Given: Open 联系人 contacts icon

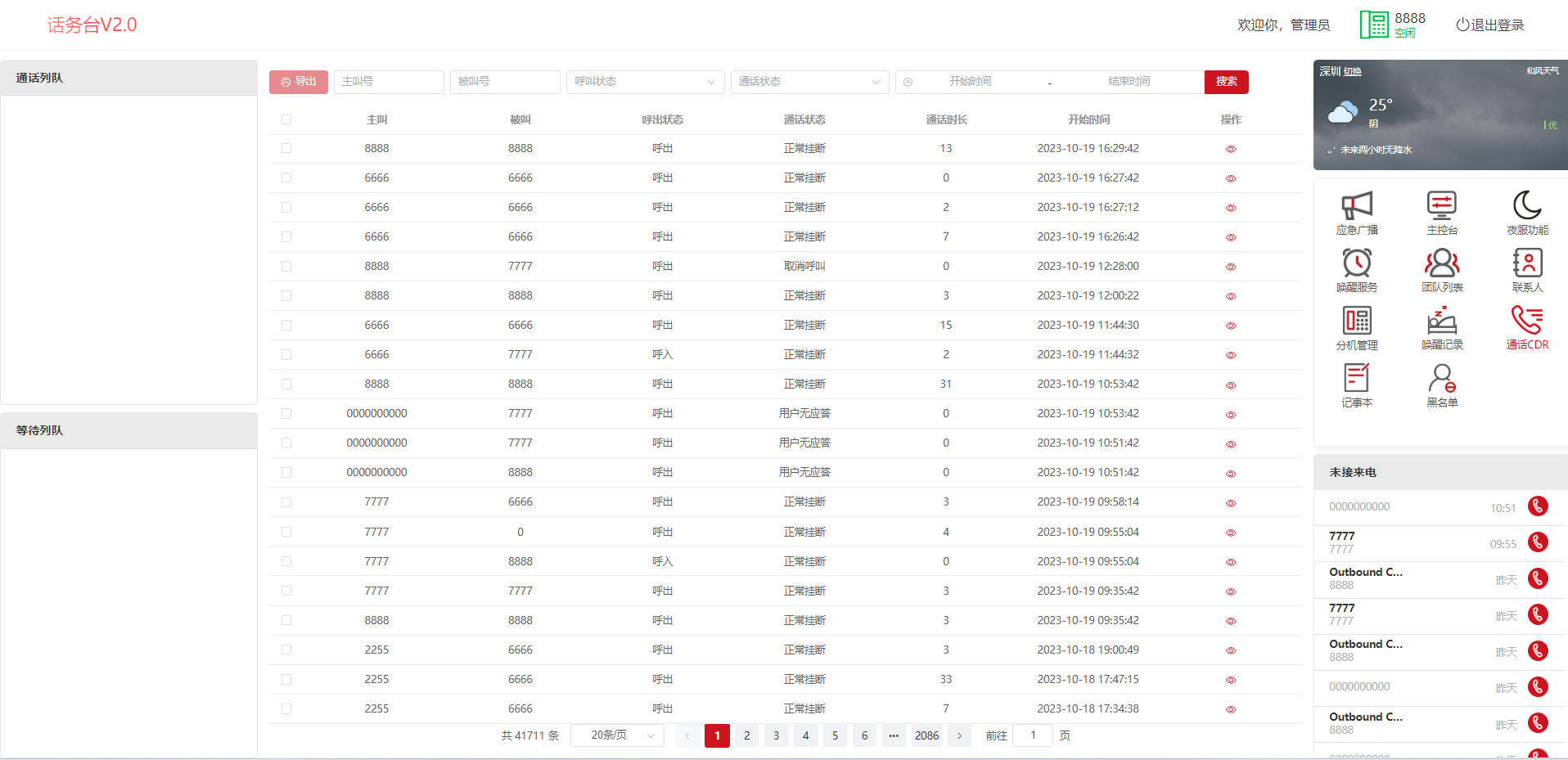Looking at the screenshot, I should point(1526,263).
